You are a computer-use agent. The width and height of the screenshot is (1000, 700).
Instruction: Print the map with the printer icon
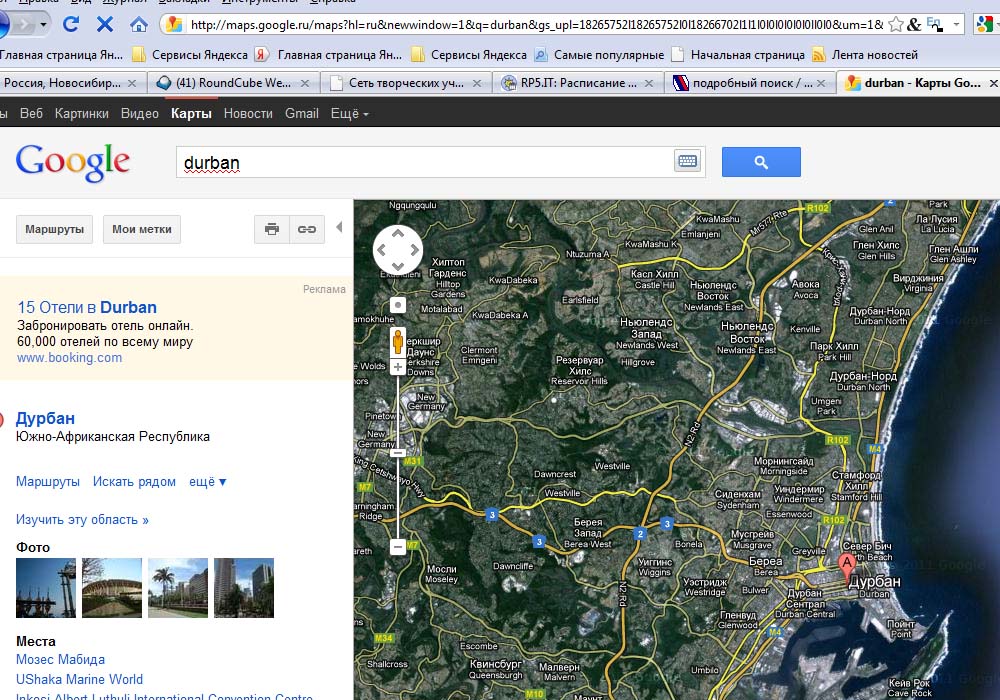[272, 229]
